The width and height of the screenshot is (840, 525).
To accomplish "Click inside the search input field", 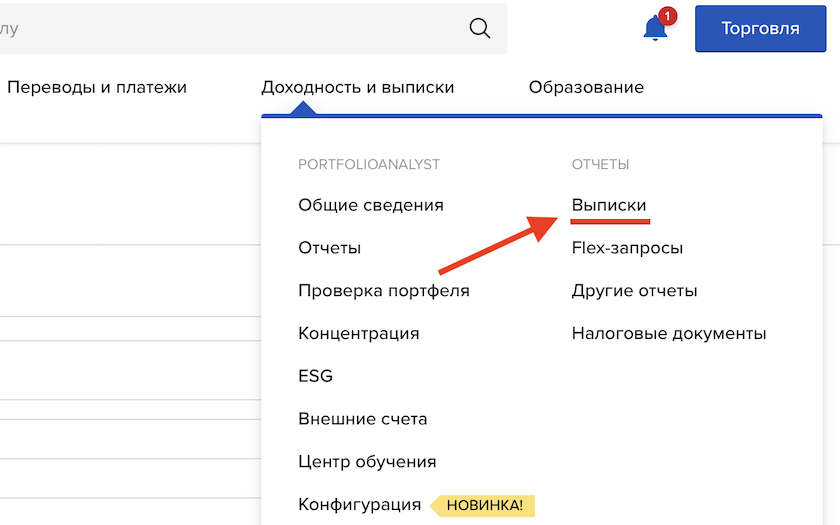I will pos(230,29).
